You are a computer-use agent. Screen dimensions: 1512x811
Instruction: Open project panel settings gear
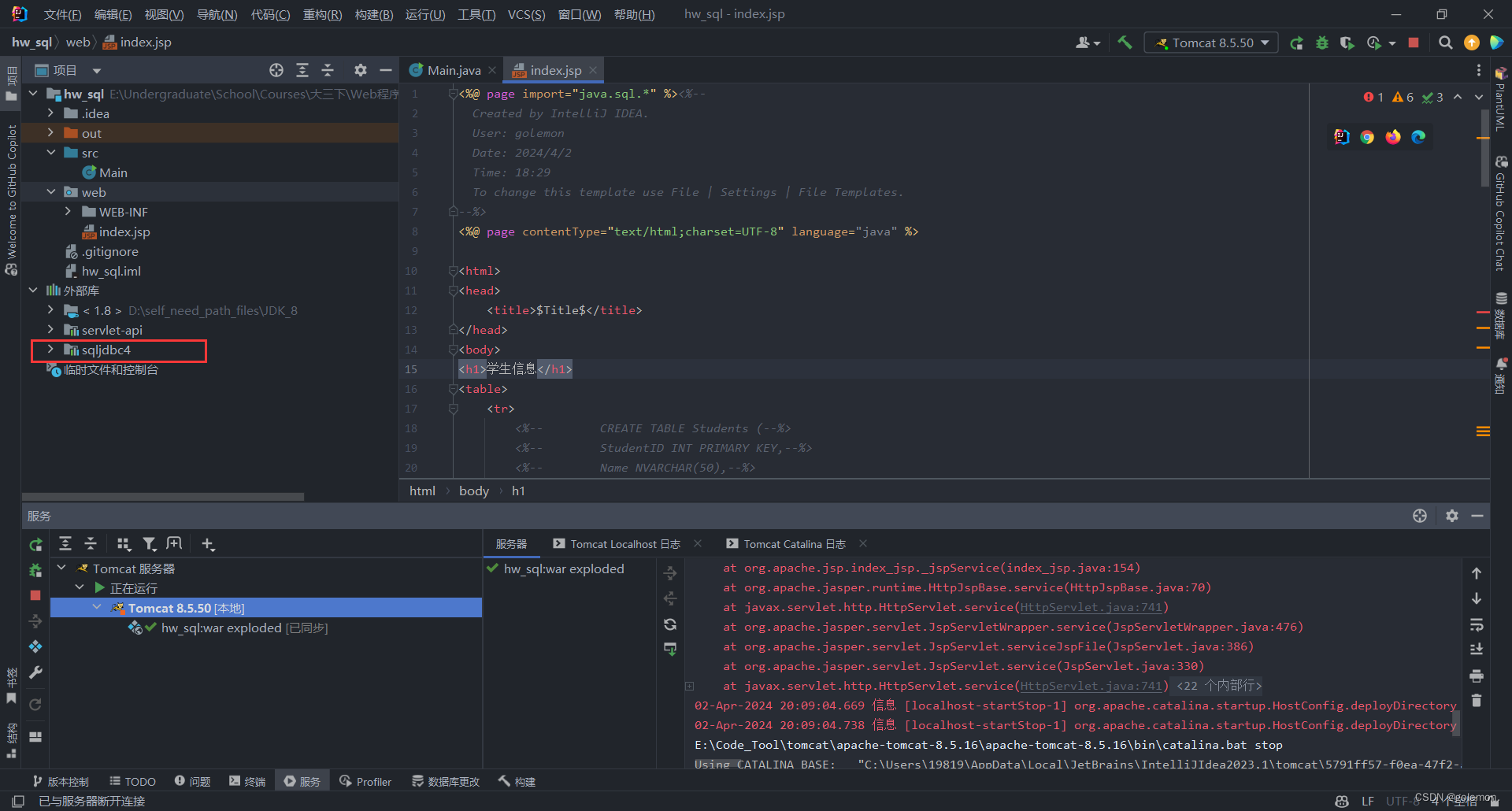[x=361, y=70]
